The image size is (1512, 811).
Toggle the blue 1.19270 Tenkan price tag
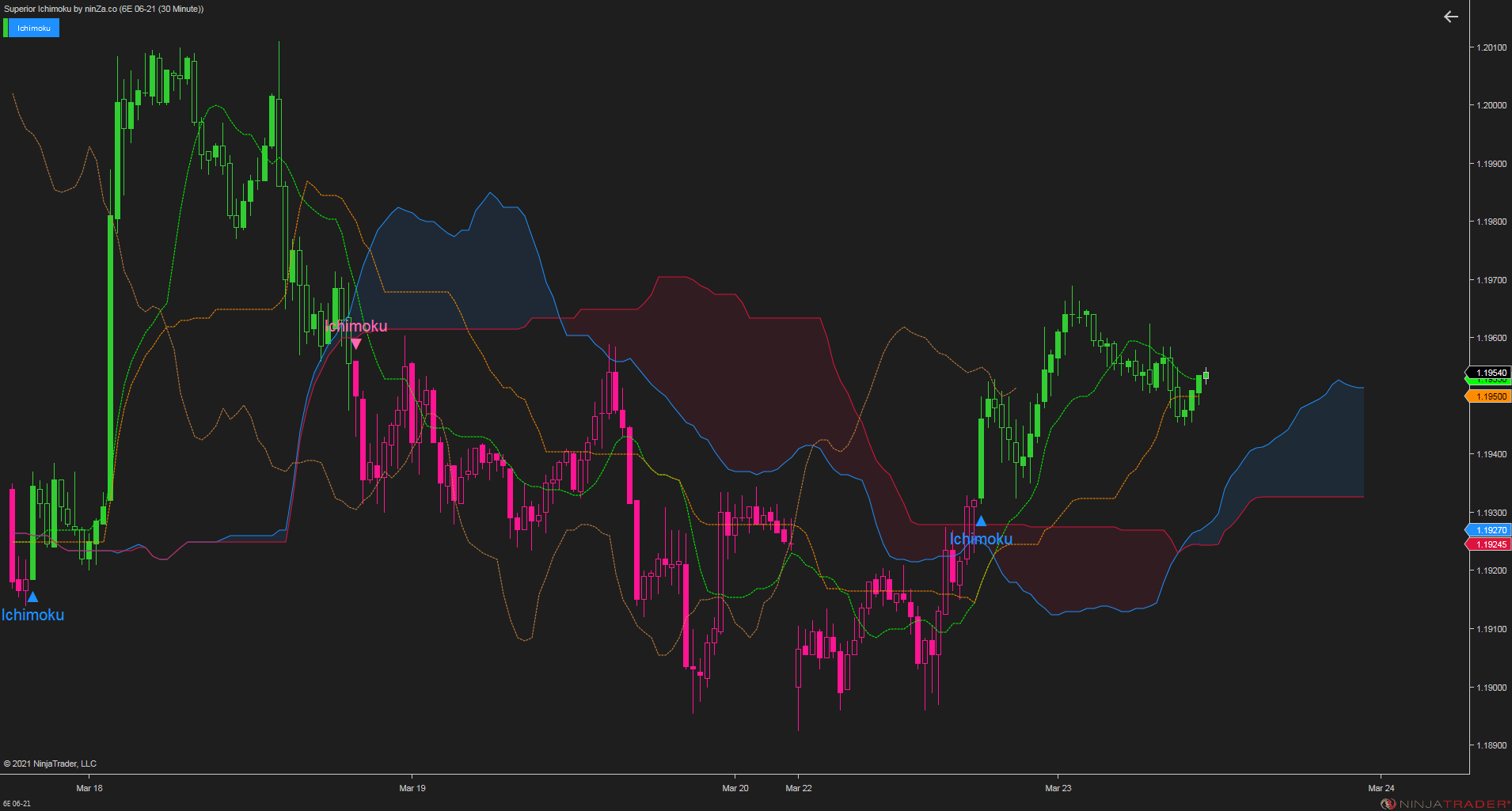tap(1488, 530)
